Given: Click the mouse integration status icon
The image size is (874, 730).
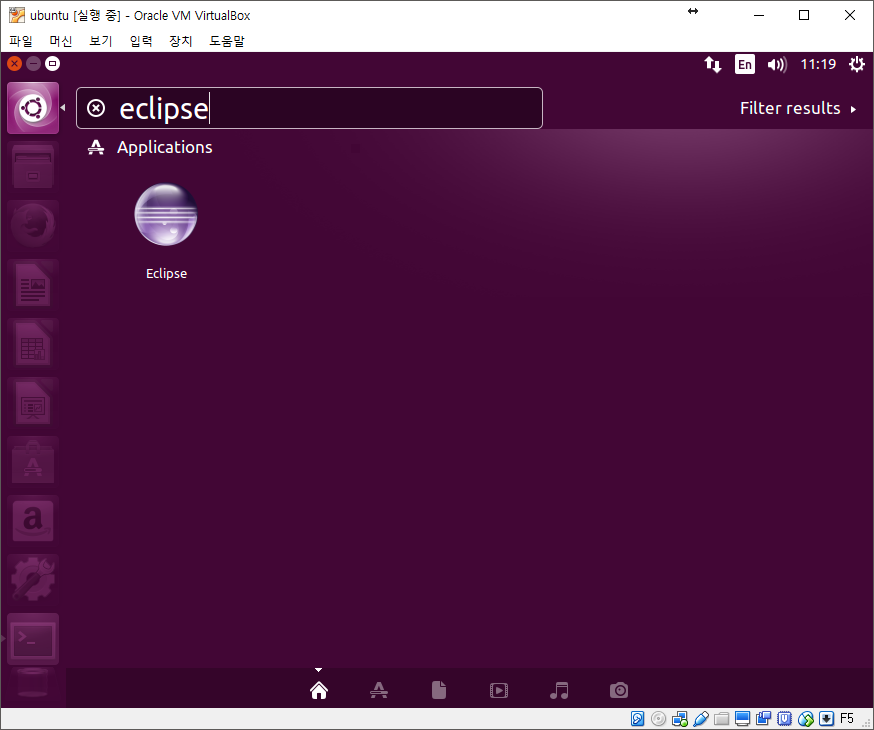Looking at the screenshot, I should [x=805, y=719].
